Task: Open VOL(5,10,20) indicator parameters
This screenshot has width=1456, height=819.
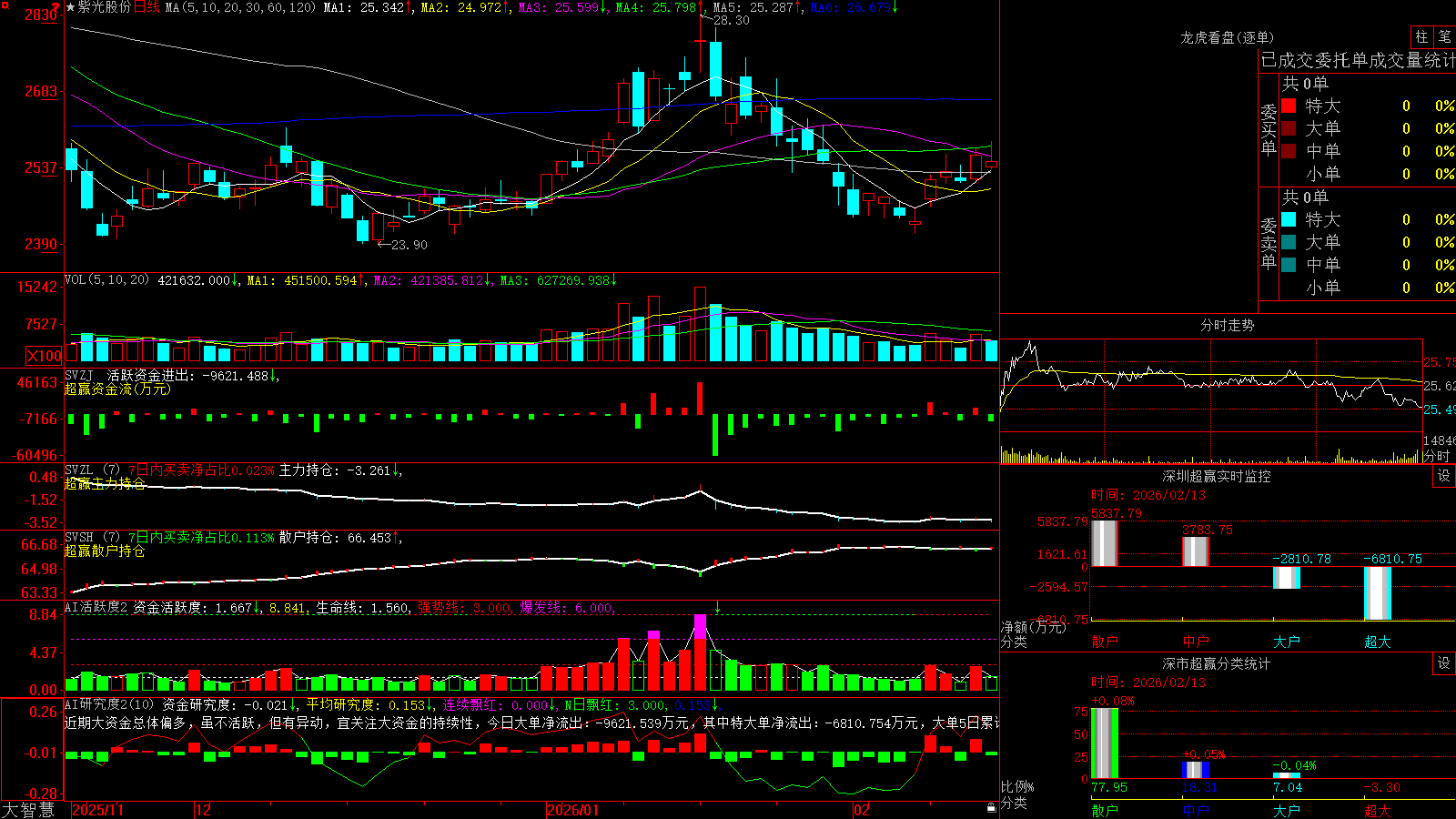Action: click(106, 280)
